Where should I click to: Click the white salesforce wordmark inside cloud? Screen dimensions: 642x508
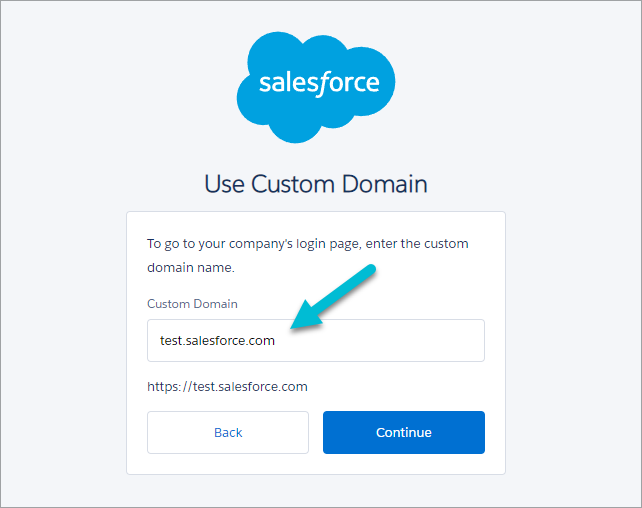click(319, 84)
